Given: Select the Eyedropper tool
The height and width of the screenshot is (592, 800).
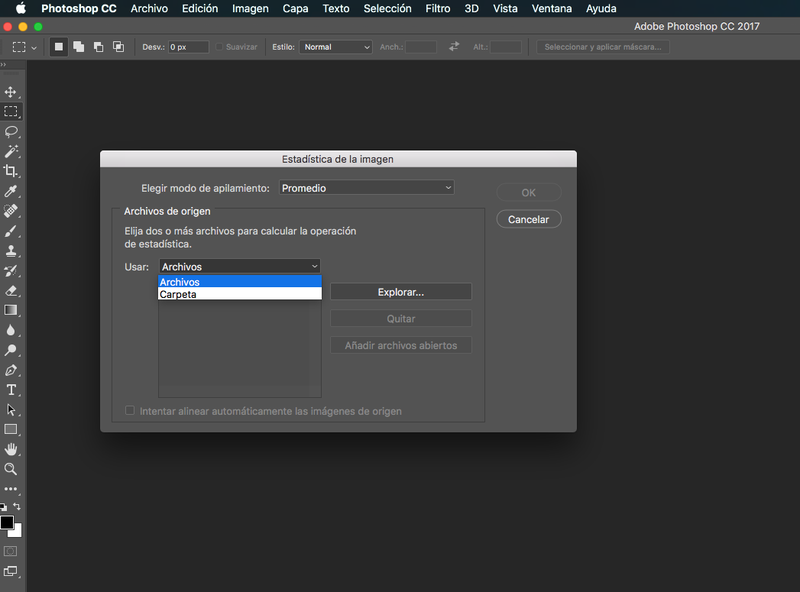Looking at the screenshot, I should 11,191.
